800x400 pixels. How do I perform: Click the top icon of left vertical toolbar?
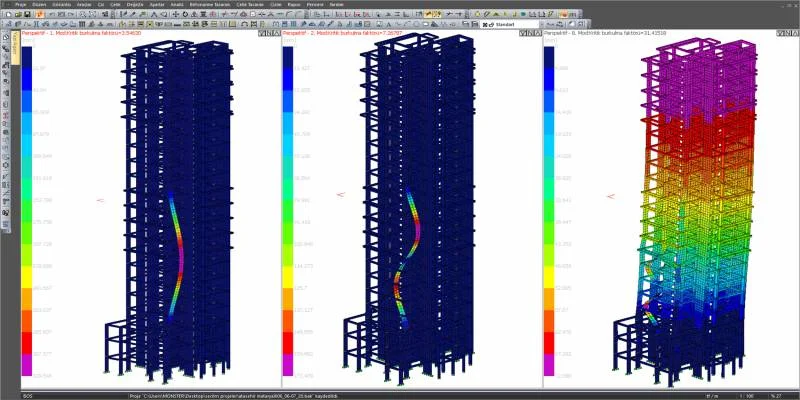click(x=6, y=37)
